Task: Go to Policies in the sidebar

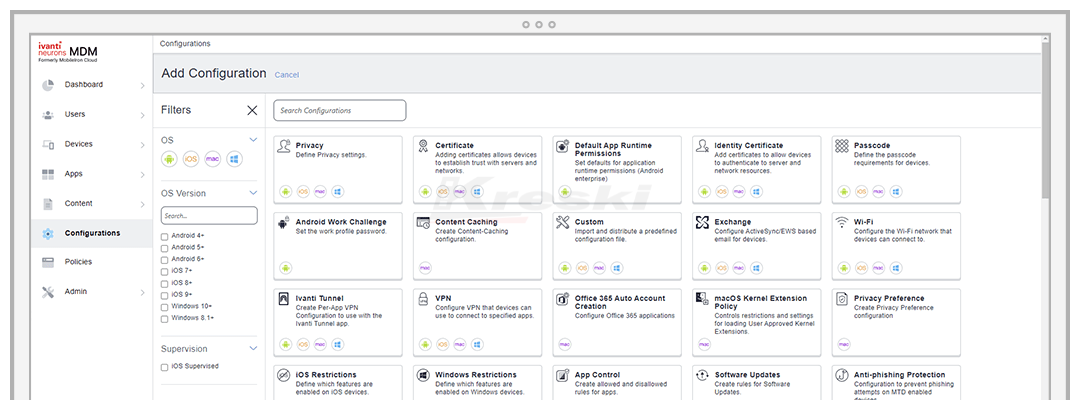Action: click(79, 262)
